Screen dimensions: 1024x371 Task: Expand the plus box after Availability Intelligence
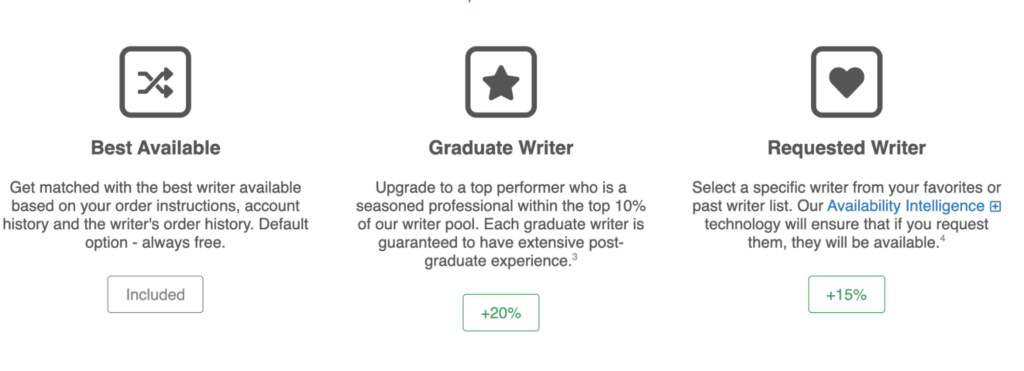click(x=995, y=206)
